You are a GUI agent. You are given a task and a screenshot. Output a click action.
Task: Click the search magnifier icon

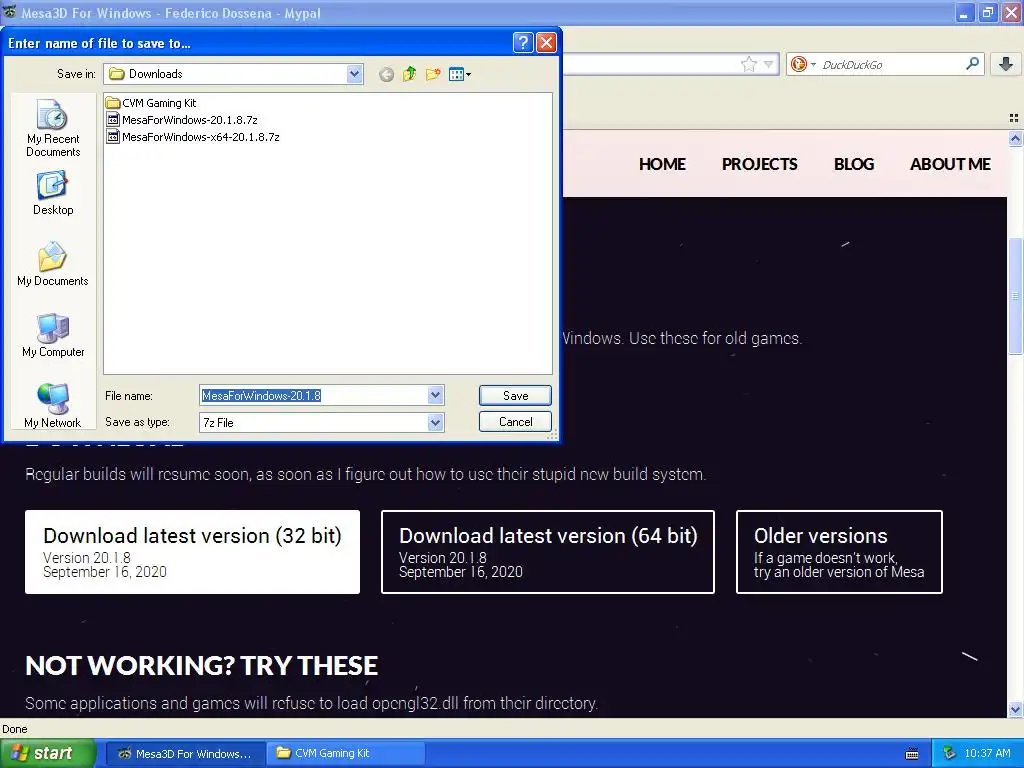972,63
